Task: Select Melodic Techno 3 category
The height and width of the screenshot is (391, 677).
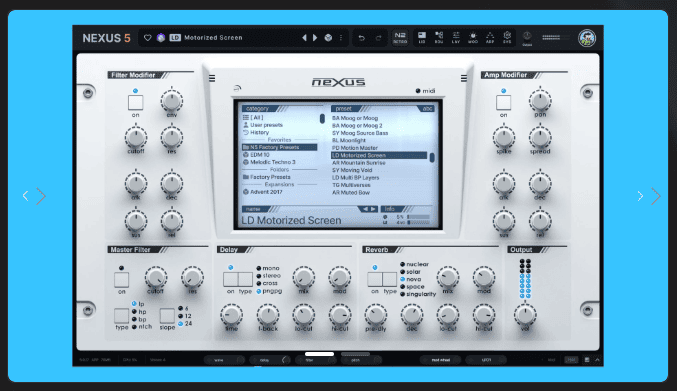Action: tap(269, 162)
